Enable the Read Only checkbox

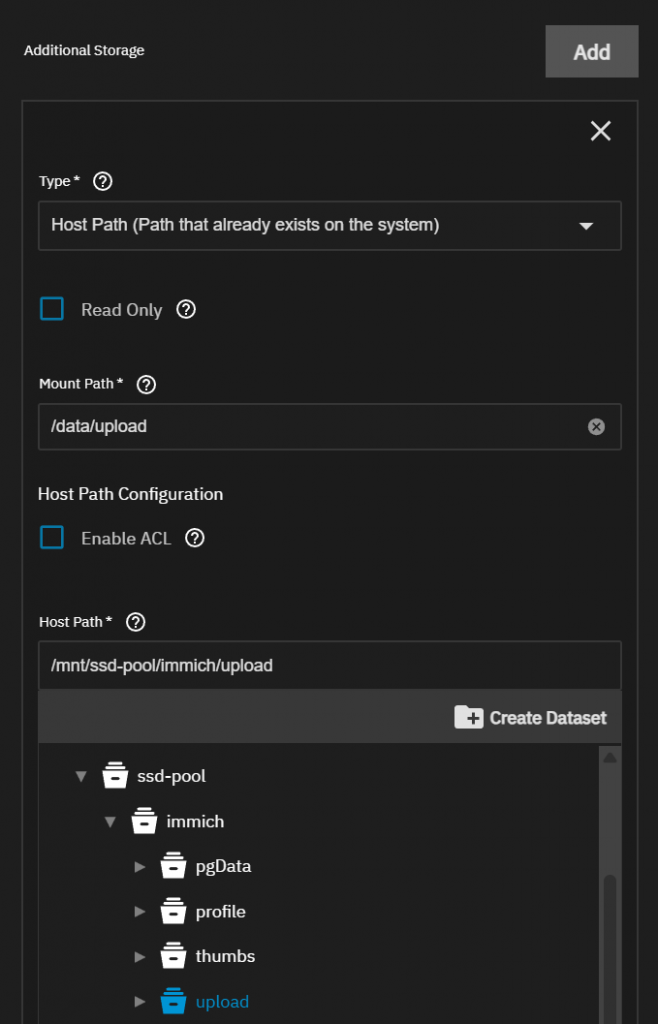(52, 309)
